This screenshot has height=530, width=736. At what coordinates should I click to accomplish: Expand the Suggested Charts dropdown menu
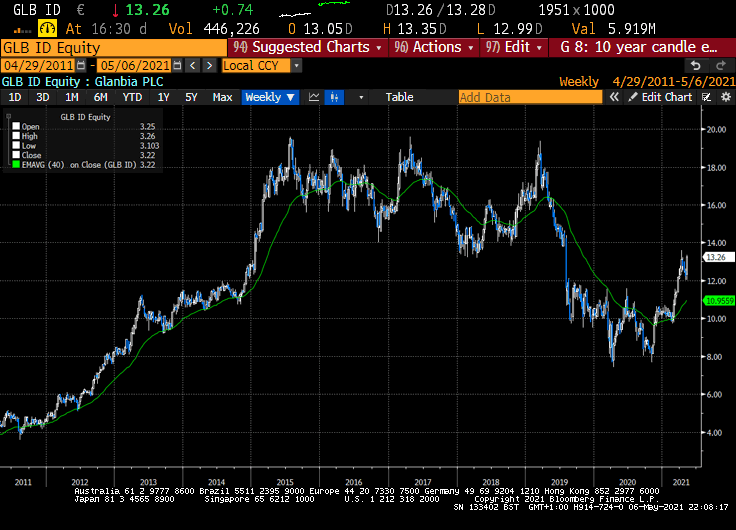306,47
